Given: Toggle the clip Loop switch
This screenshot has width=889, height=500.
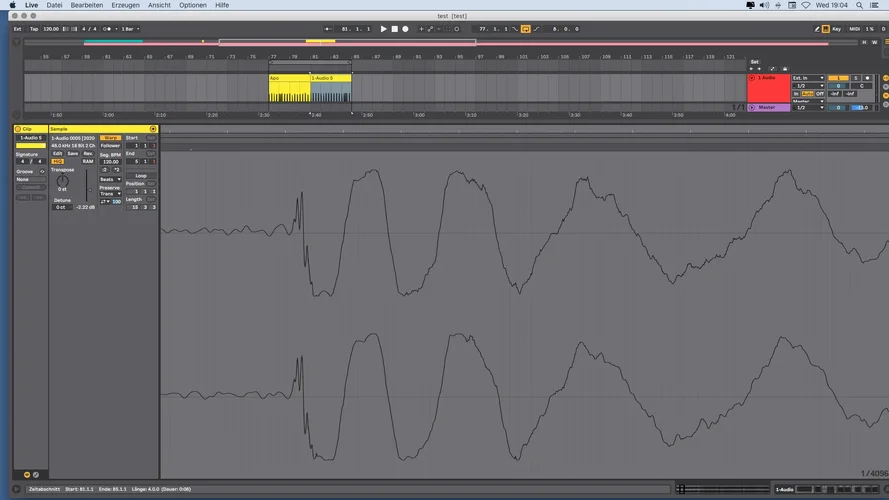Looking at the screenshot, I should (x=141, y=176).
